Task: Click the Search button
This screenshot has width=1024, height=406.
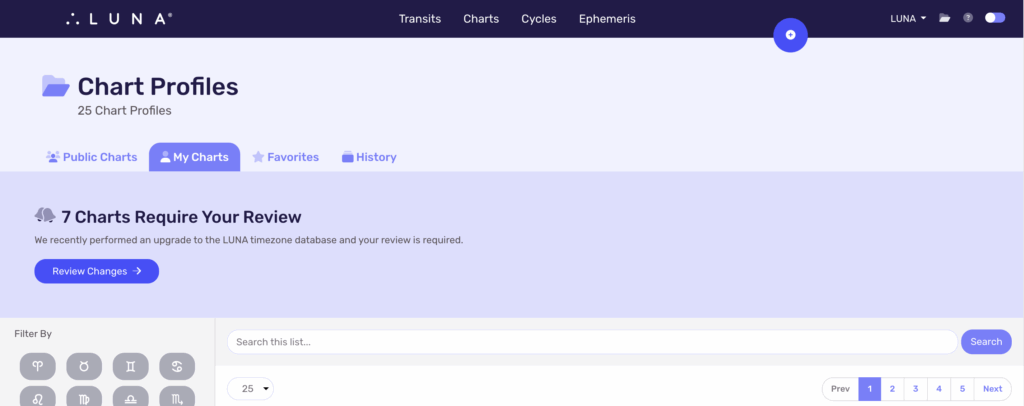Action: 985,342
